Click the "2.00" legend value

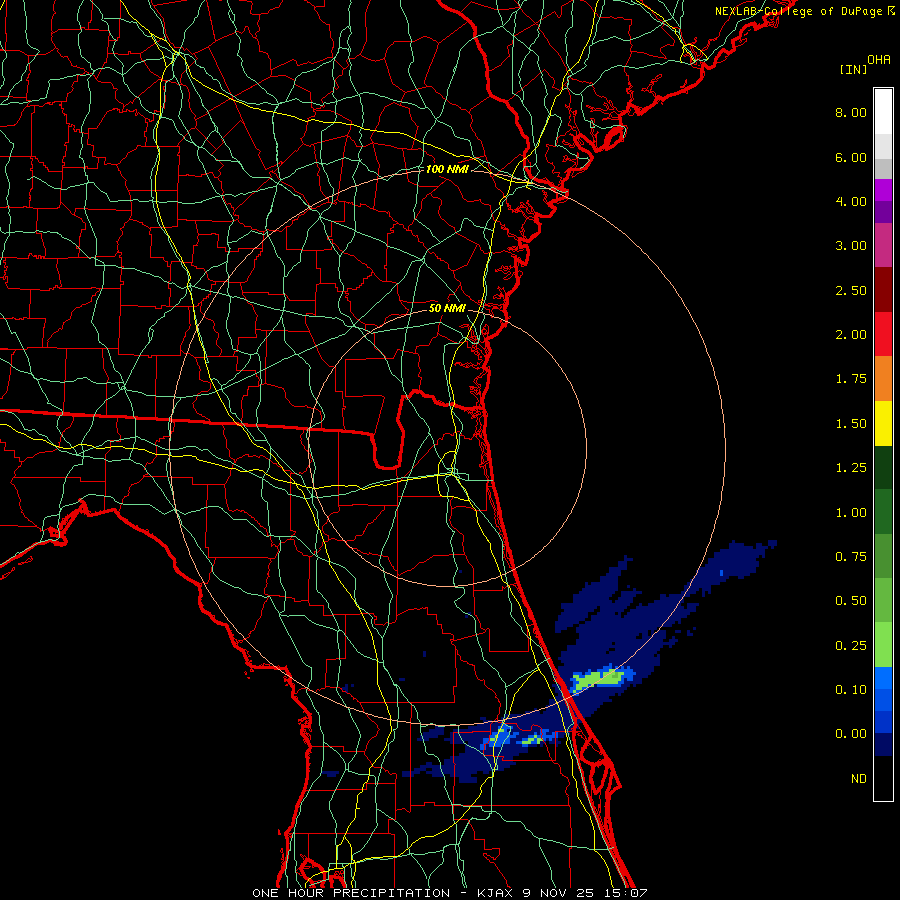[851, 335]
